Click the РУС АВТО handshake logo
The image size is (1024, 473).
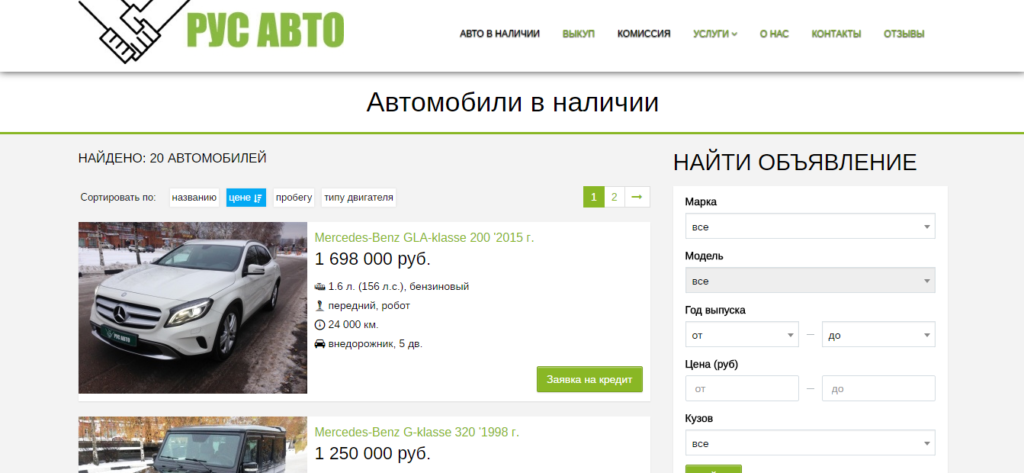point(210,30)
